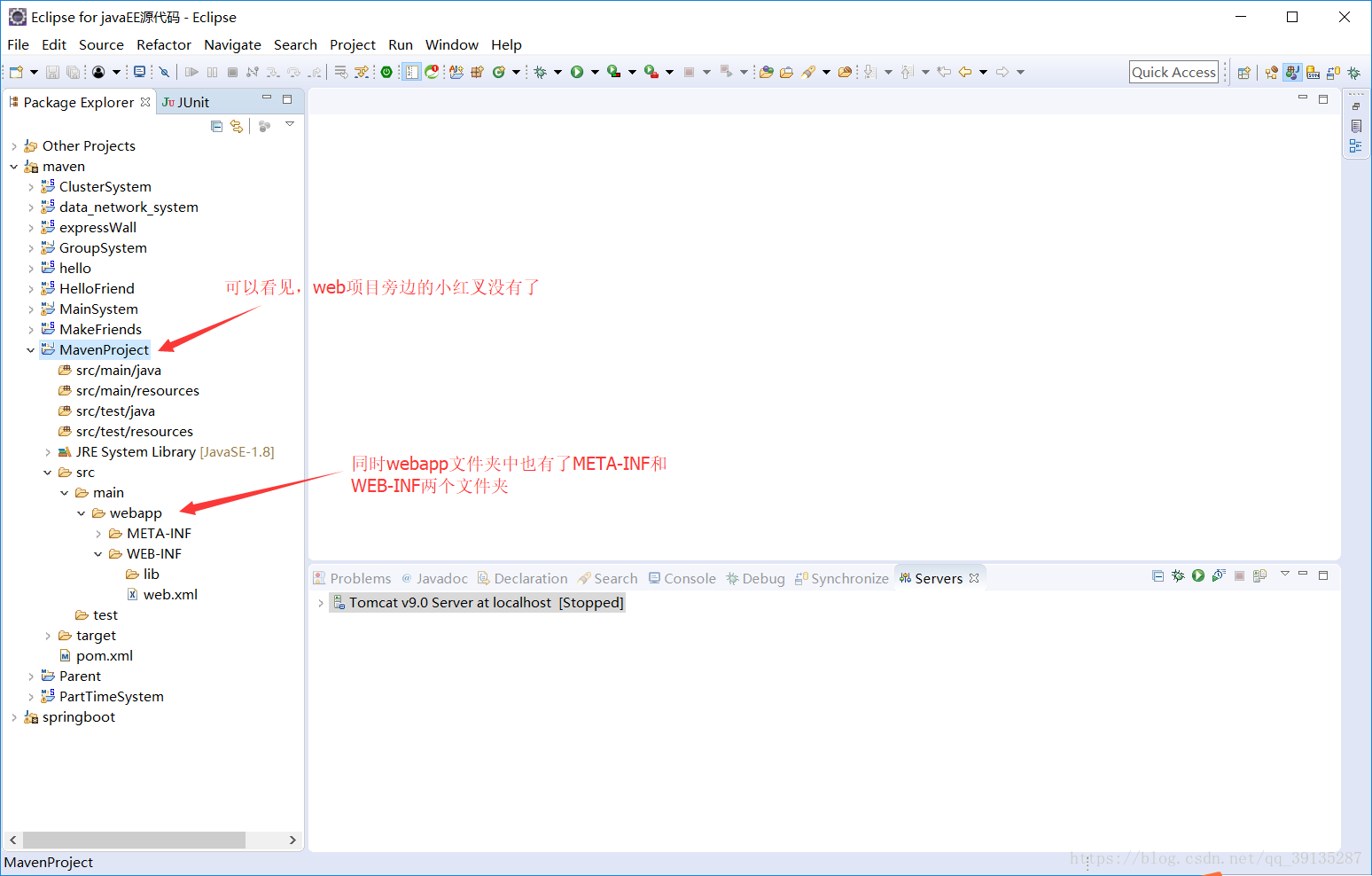Close the Servers view tab
Viewport: 1372px width, 876px height.
click(974, 578)
